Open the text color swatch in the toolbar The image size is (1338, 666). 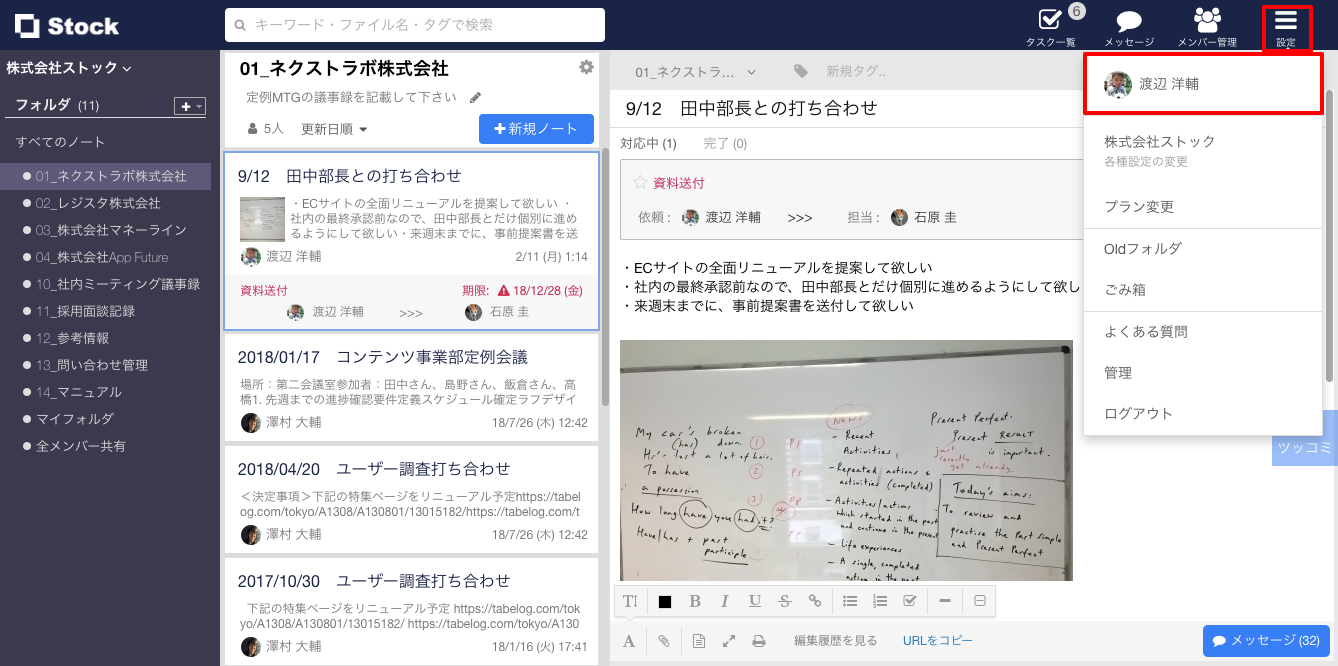pos(666,601)
